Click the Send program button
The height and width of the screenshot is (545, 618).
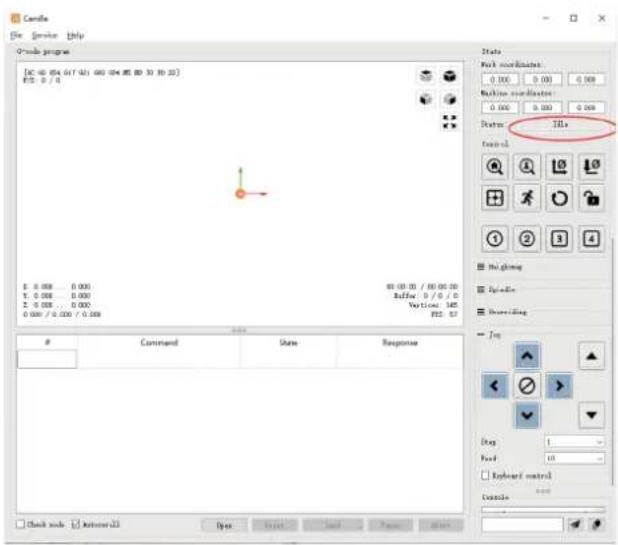click(333, 525)
